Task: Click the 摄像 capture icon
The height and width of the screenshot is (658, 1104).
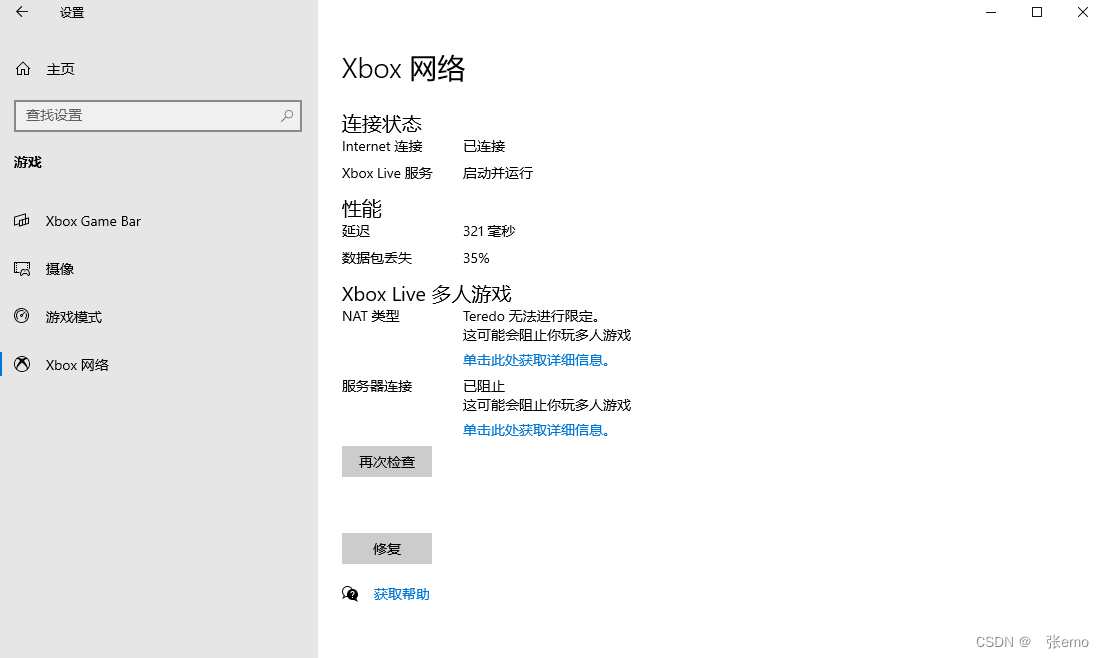Action: (x=22, y=269)
